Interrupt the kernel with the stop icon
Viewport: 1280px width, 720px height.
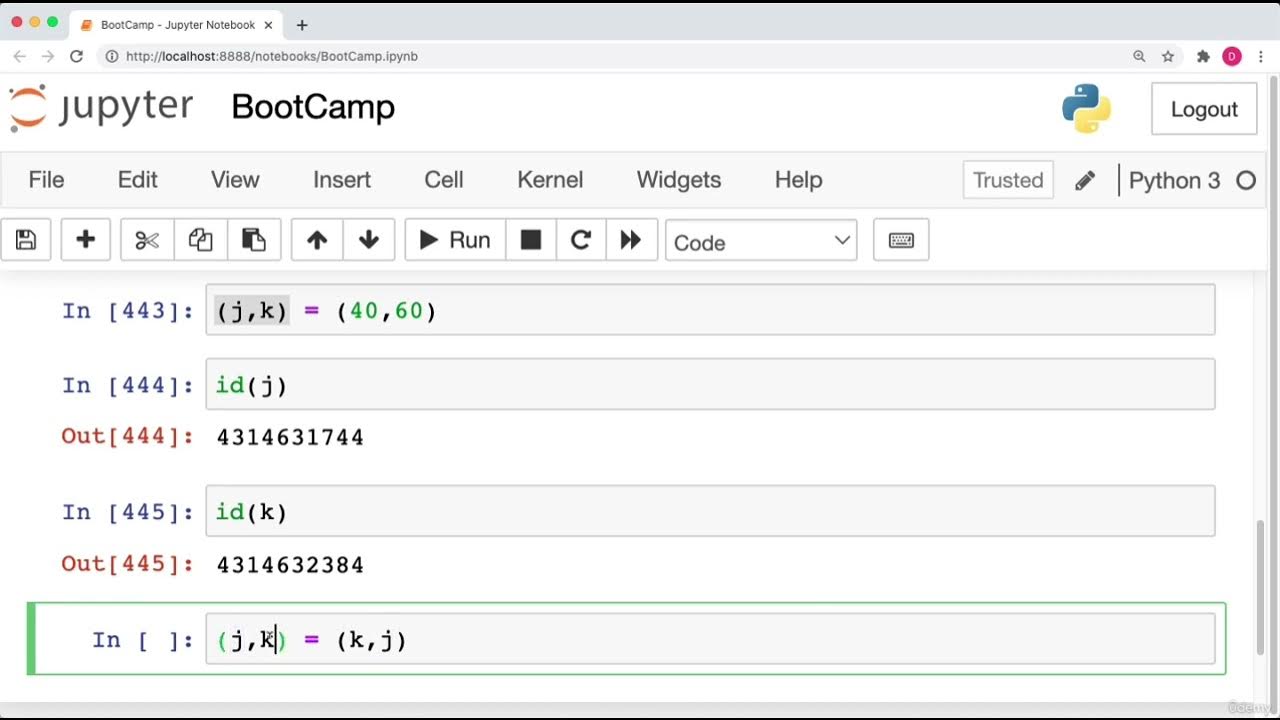(x=531, y=240)
